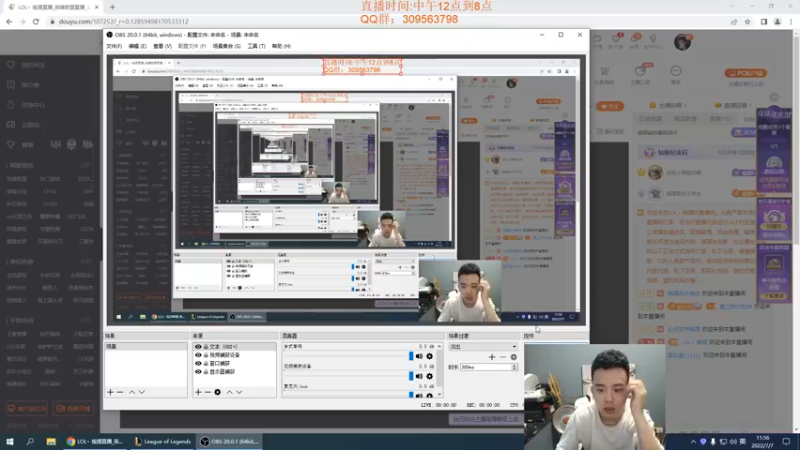Click the Chrome address bar douyu URL
The image size is (800, 450).
pyautogui.click(x=123, y=21)
